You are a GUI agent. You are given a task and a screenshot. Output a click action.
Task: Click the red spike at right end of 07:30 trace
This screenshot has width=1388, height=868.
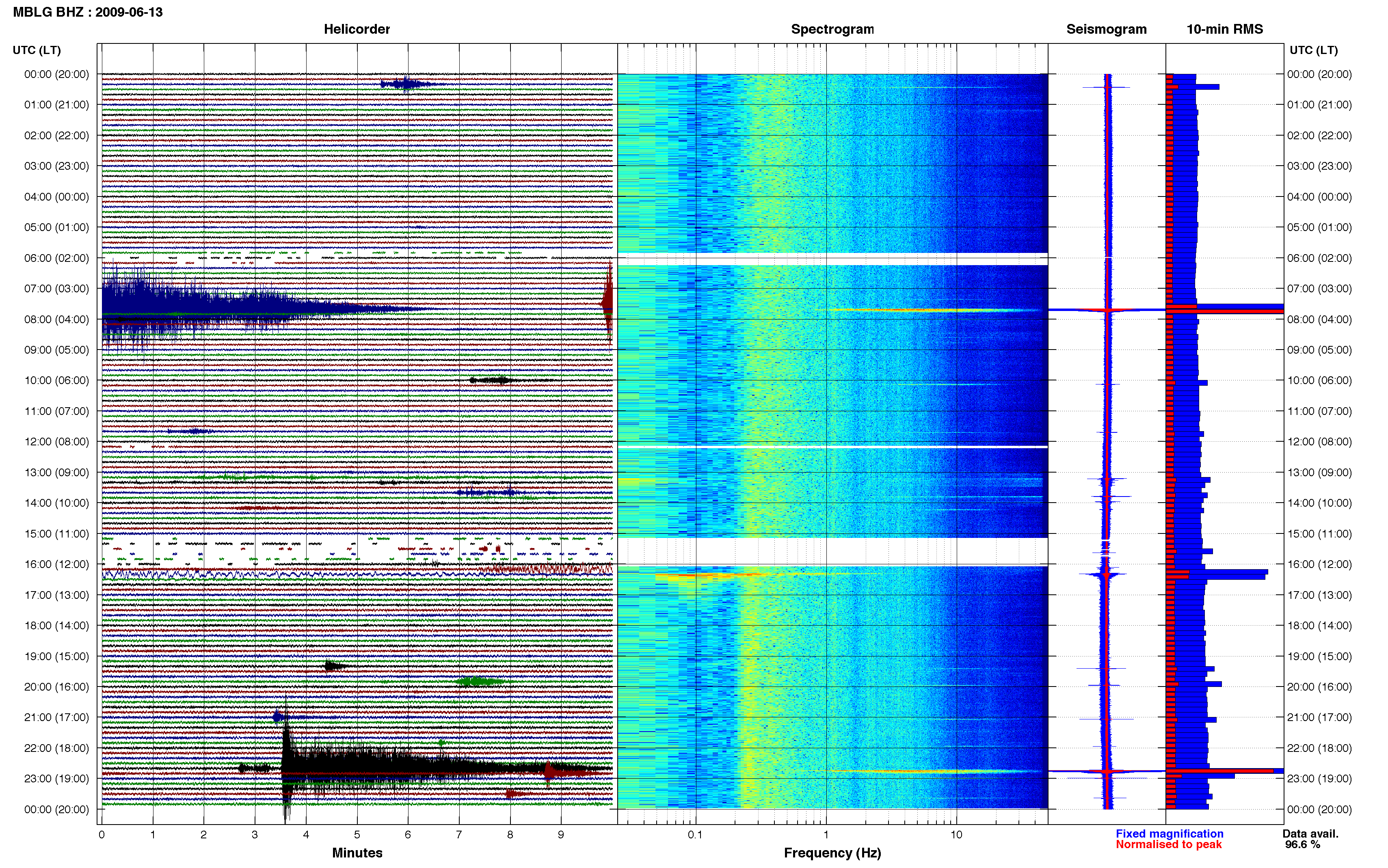coord(608,303)
